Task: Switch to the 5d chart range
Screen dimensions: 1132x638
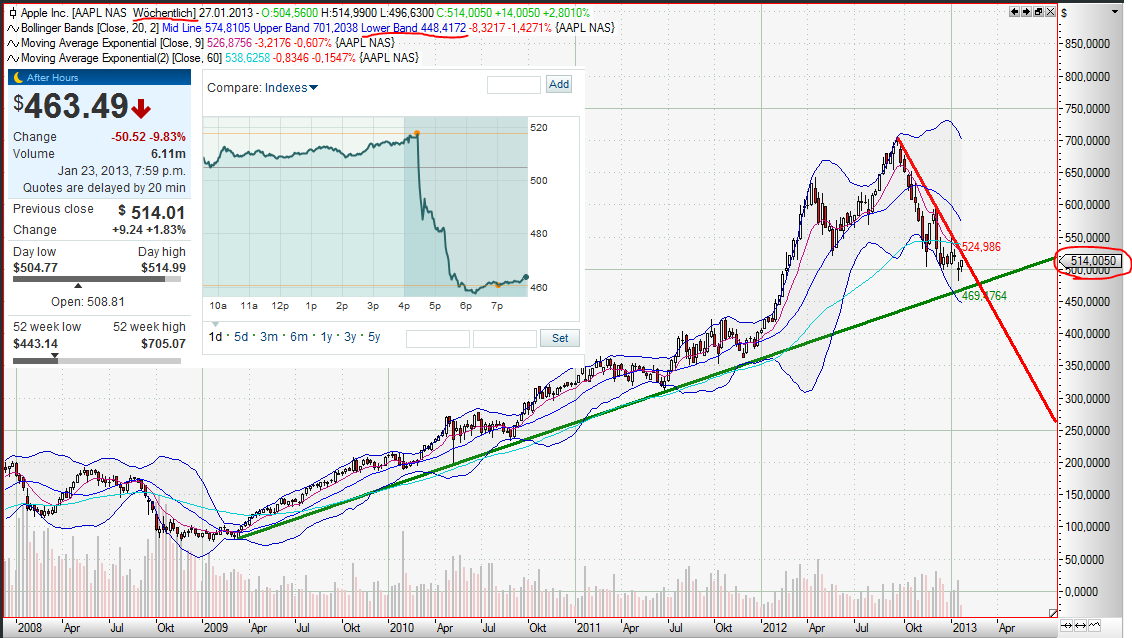Action: pos(240,337)
